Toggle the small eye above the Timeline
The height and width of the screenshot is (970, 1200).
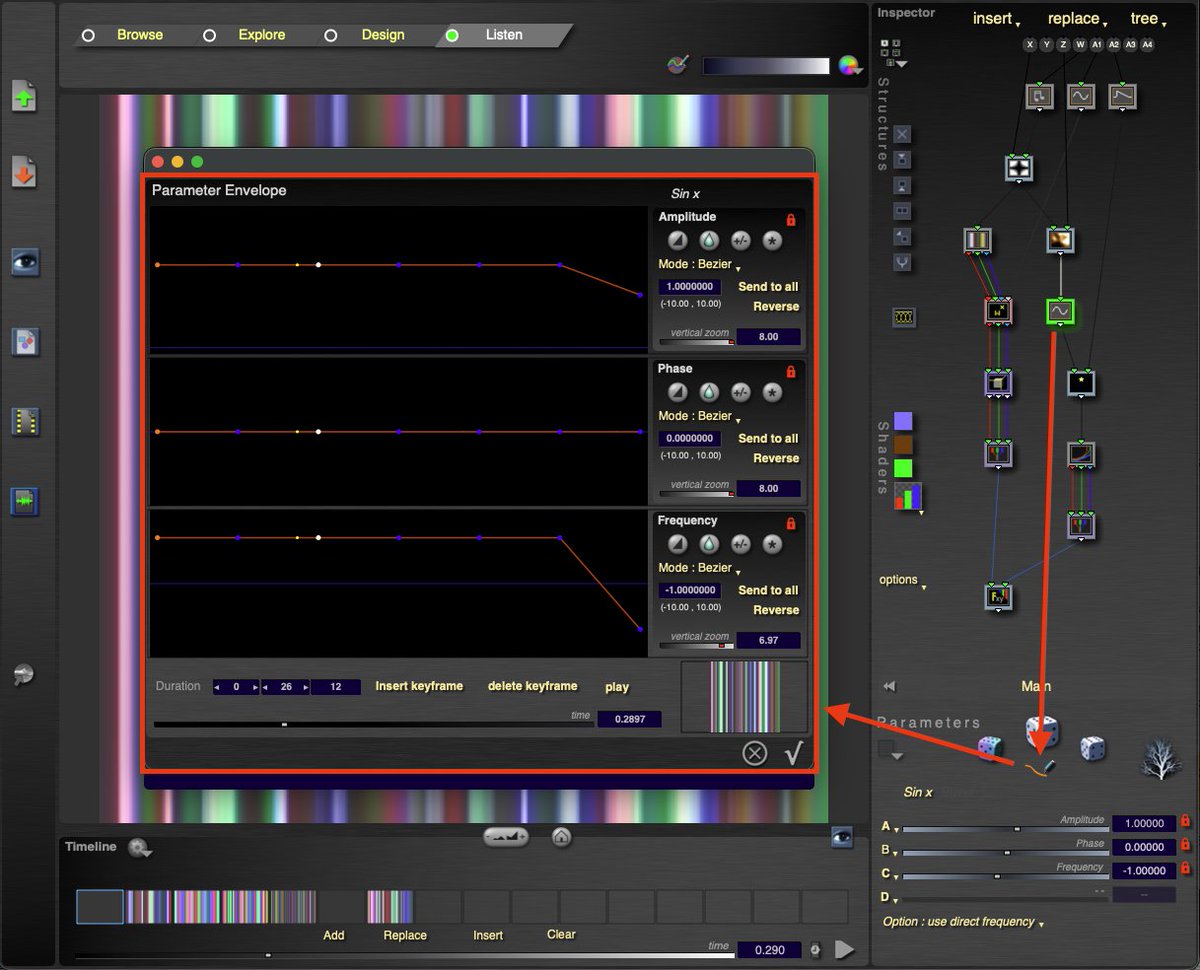coord(842,838)
